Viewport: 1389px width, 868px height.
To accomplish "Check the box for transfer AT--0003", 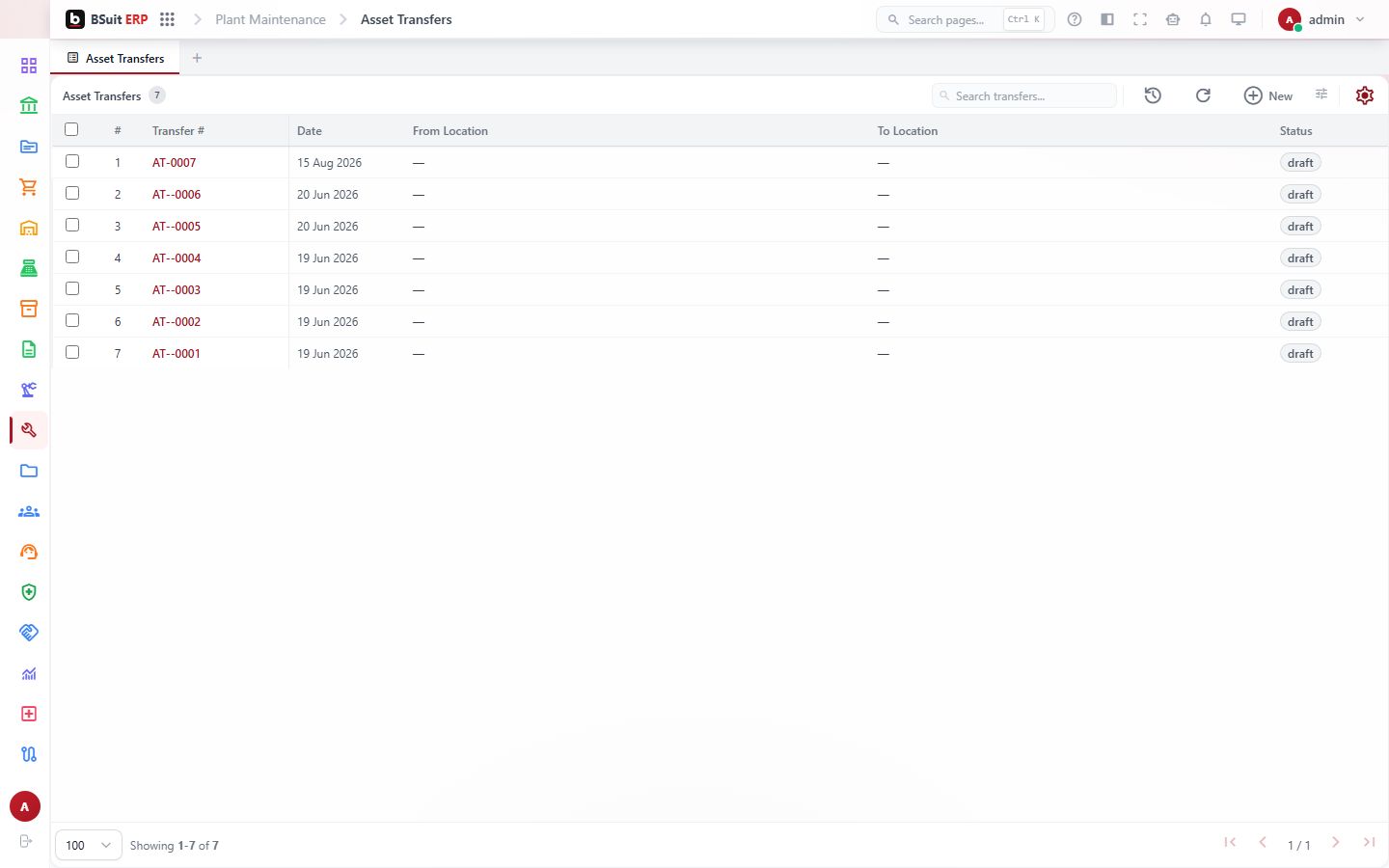I will [x=72, y=288].
